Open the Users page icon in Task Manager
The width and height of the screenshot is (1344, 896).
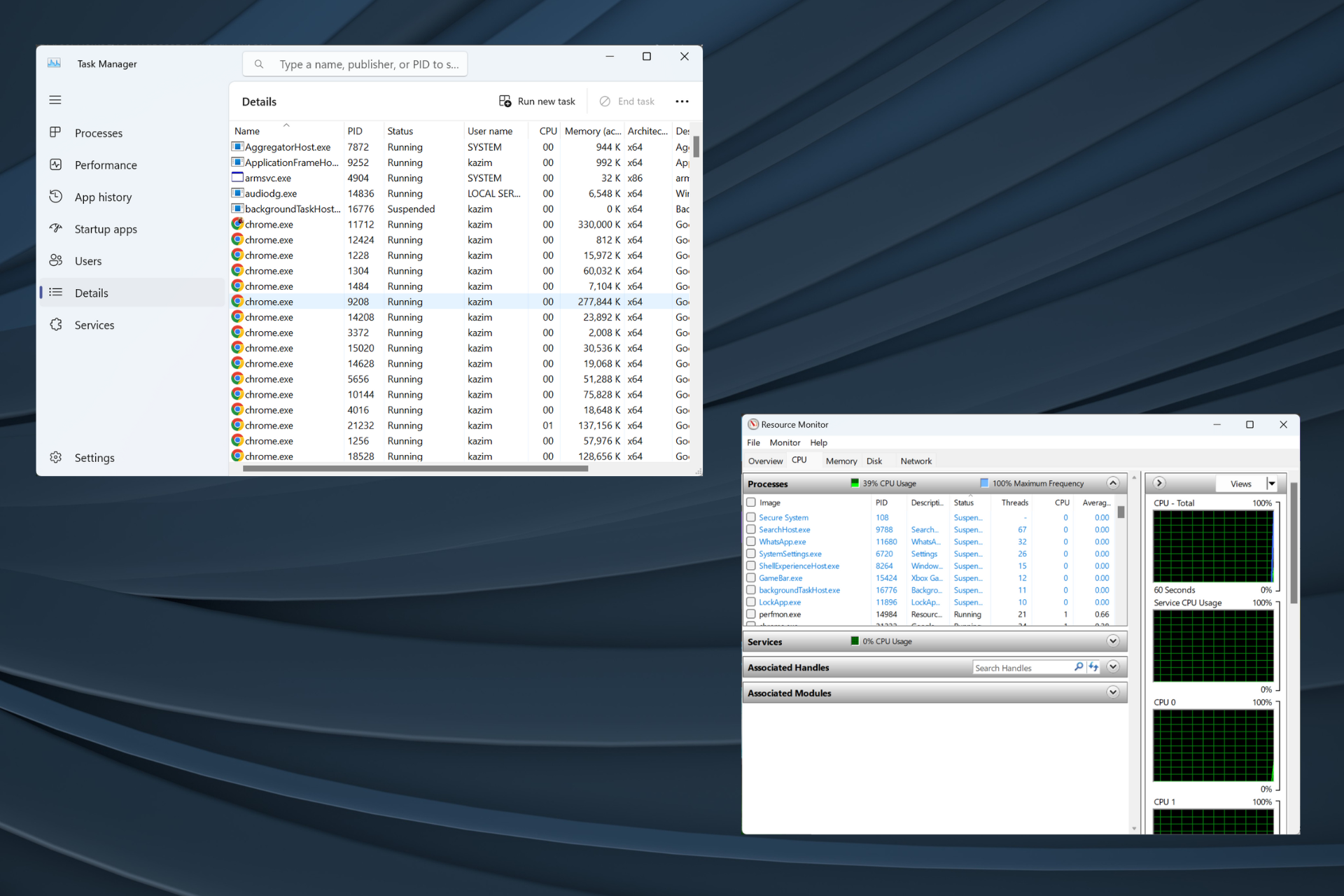pos(55,260)
